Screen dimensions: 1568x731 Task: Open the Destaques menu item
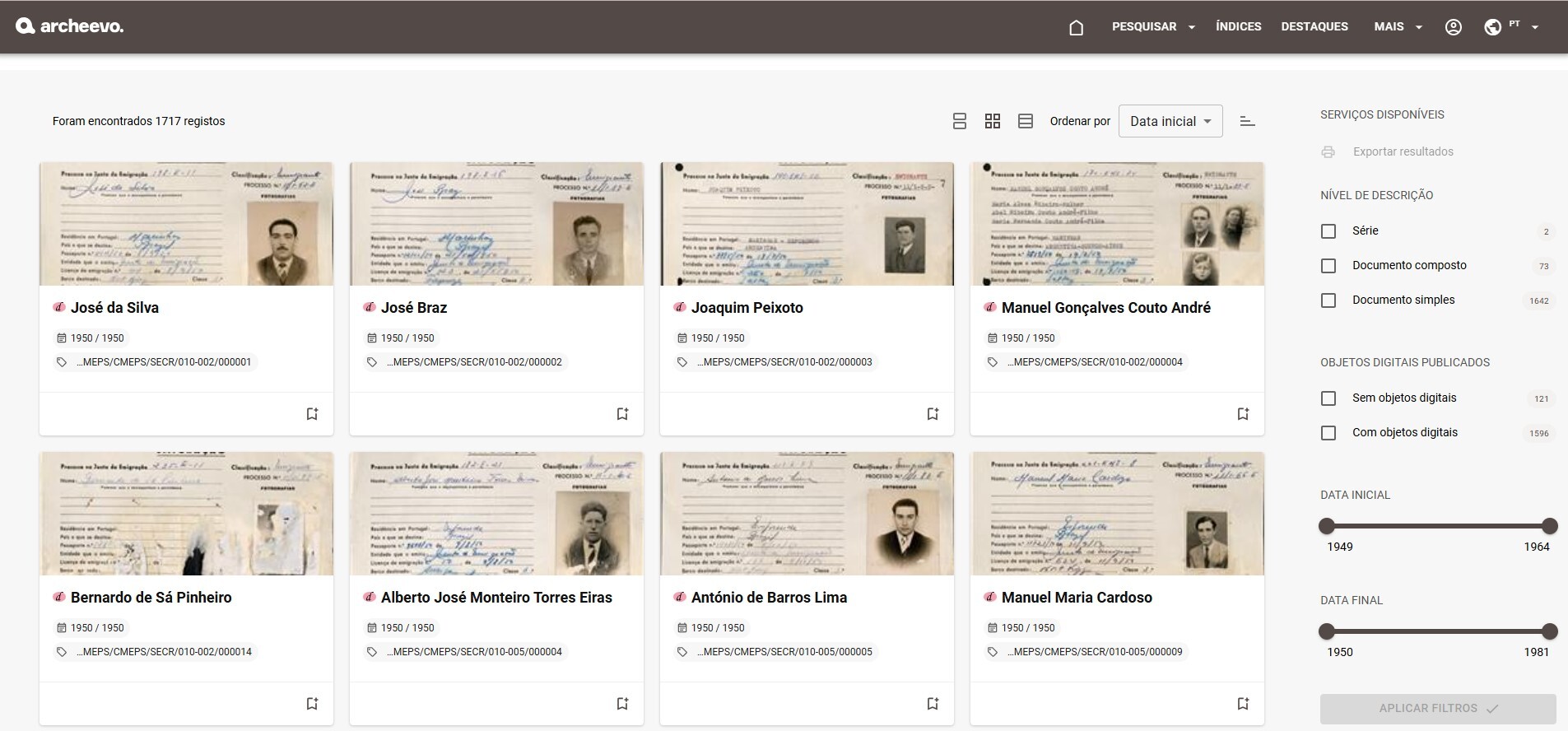pyautogui.click(x=1314, y=27)
